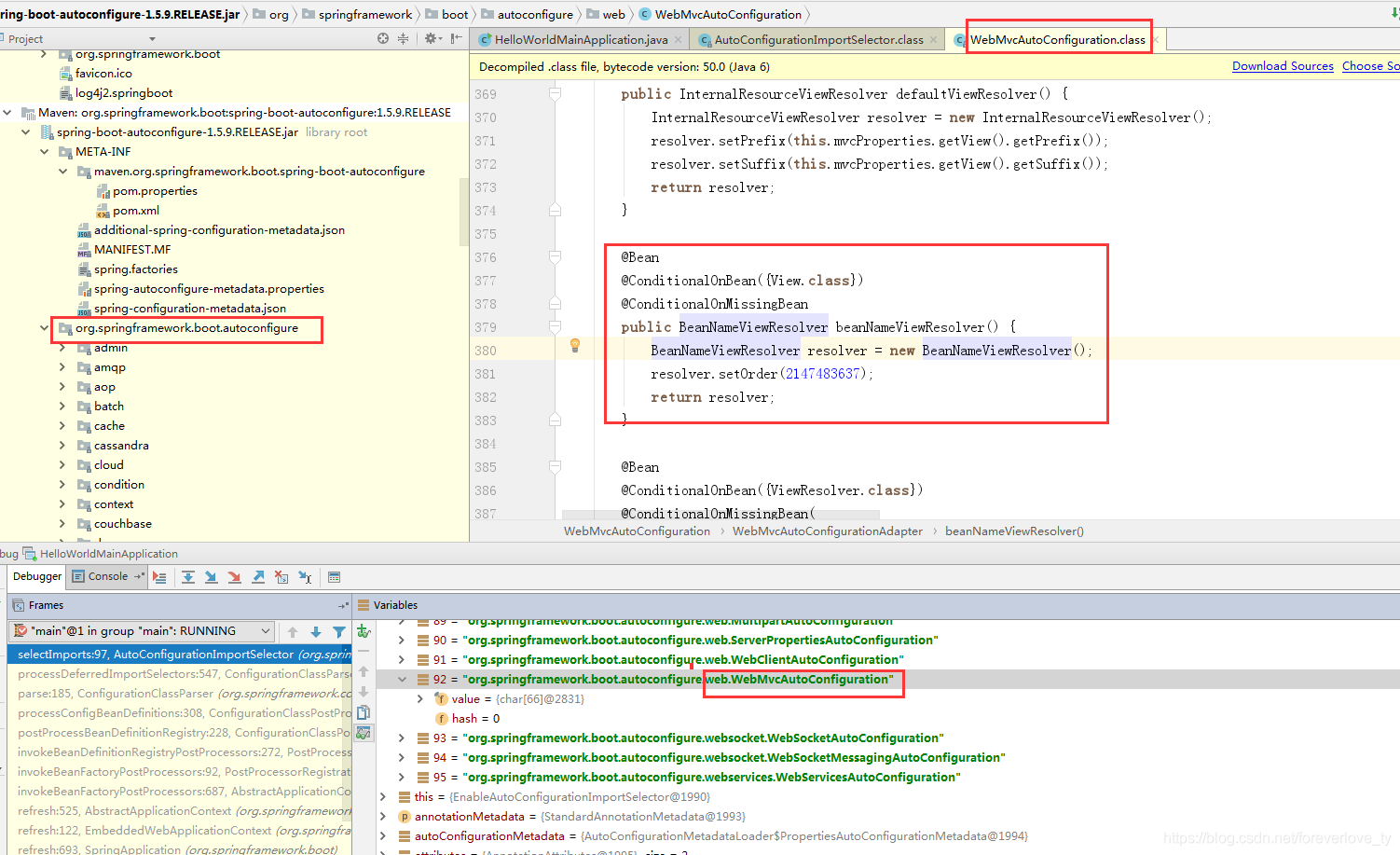Image resolution: width=1400 pixels, height=855 pixels.
Task: Hide the Project panel with the hide icon
Action: pyautogui.click(x=456, y=38)
